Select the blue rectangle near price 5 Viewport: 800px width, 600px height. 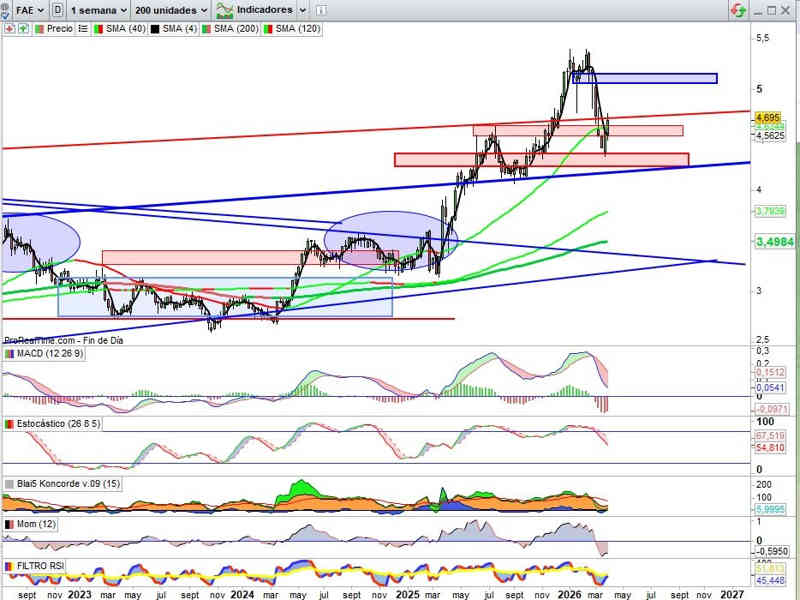tap(646, 78)
